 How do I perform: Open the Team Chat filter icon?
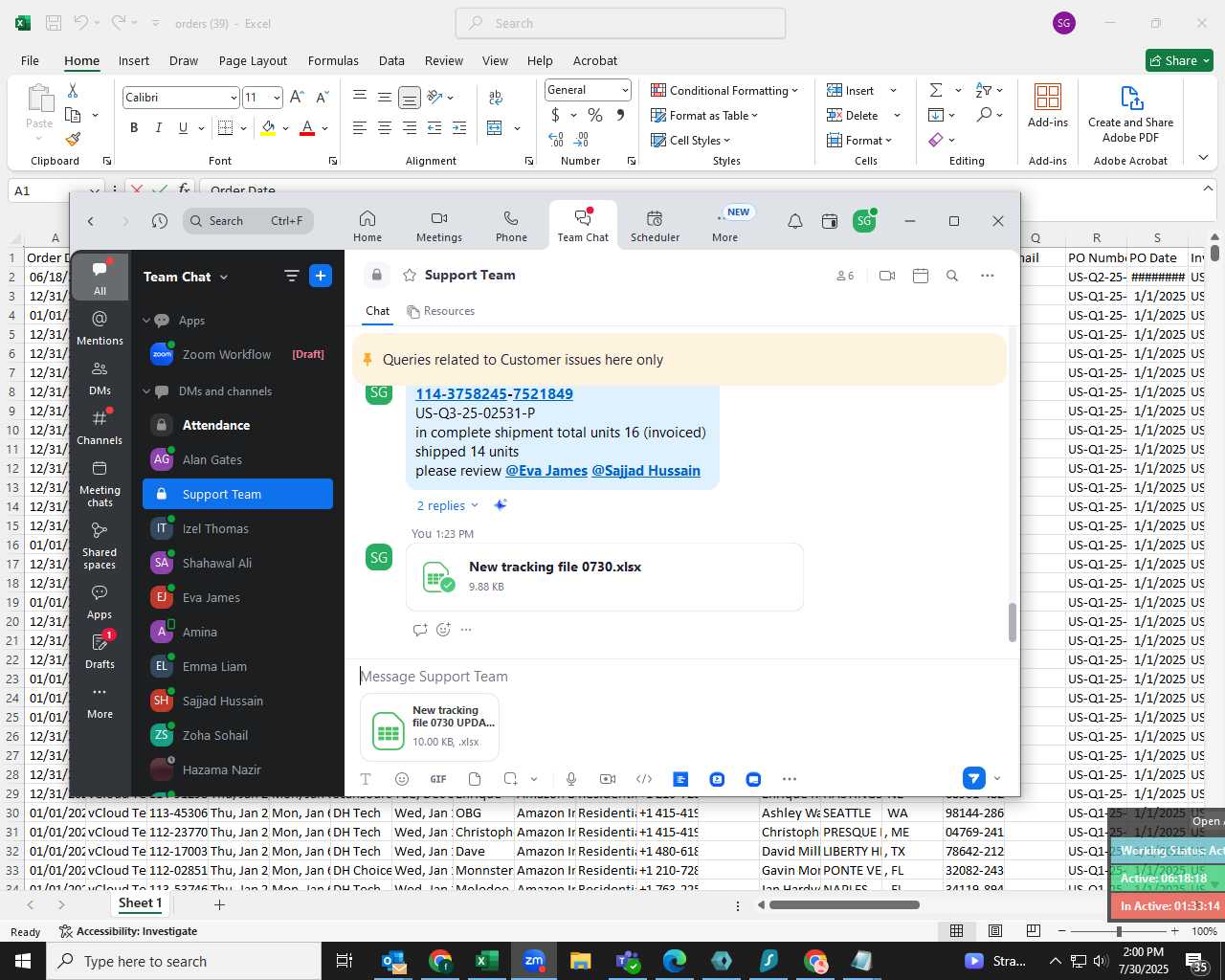coord(292,277)
